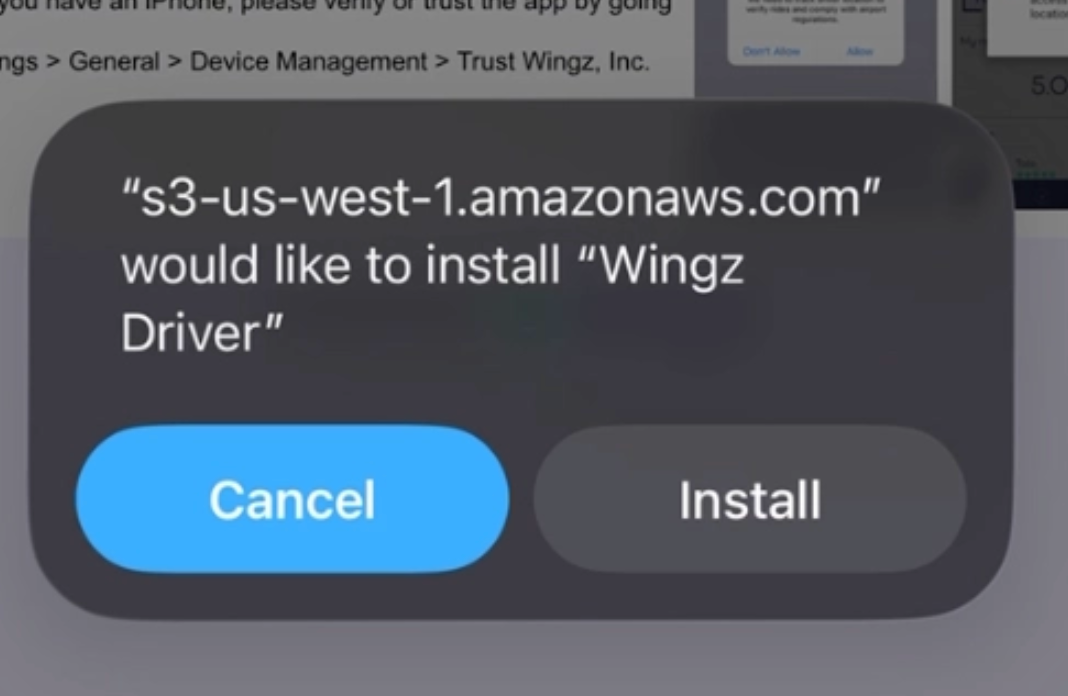The image size is (1068, 696).
Task: Select "Device Management" in the instructions
Action: coord(309,62)
